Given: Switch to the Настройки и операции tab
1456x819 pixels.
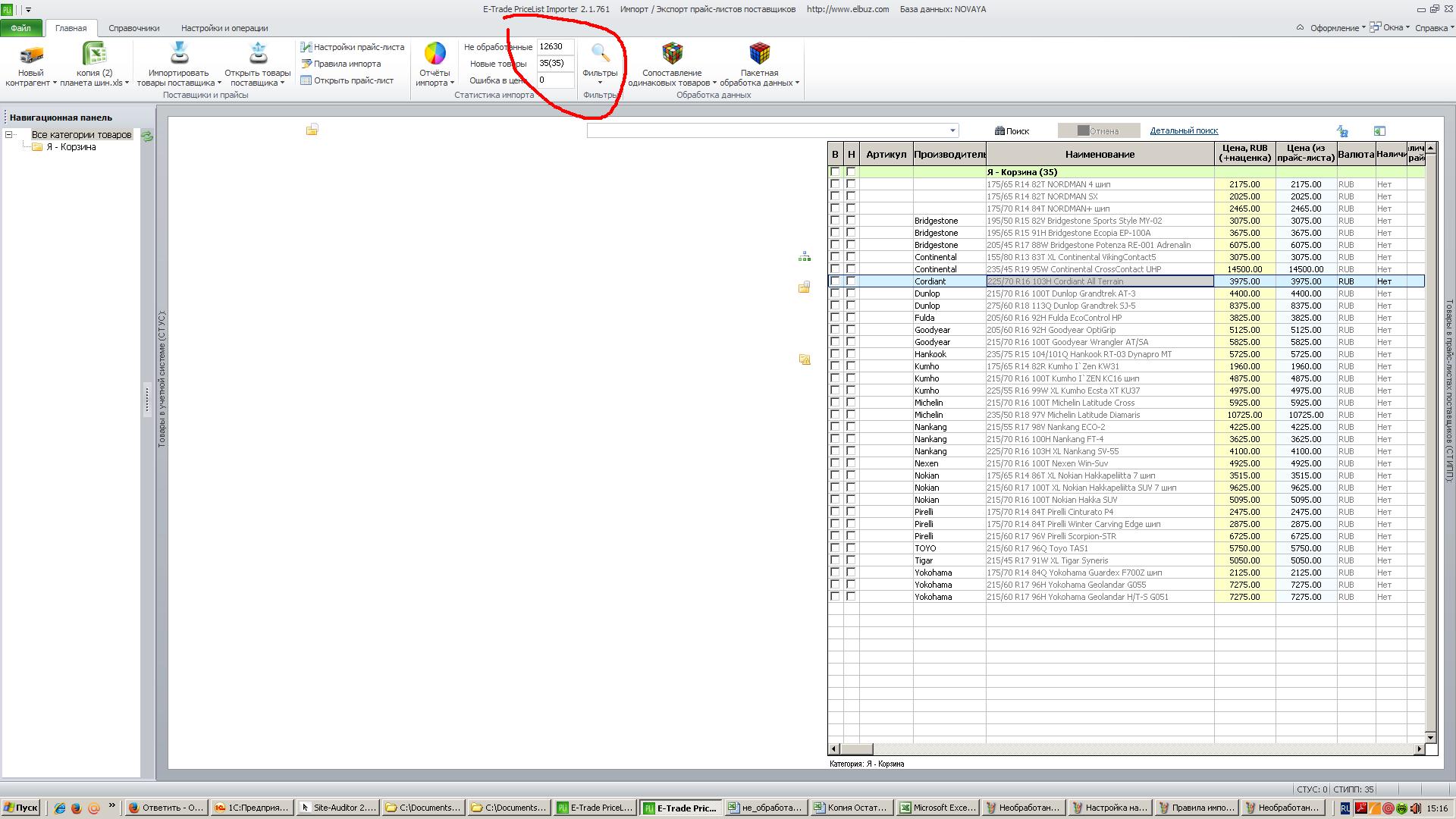Looking at the screenshot, I should (x=224, y=28).
